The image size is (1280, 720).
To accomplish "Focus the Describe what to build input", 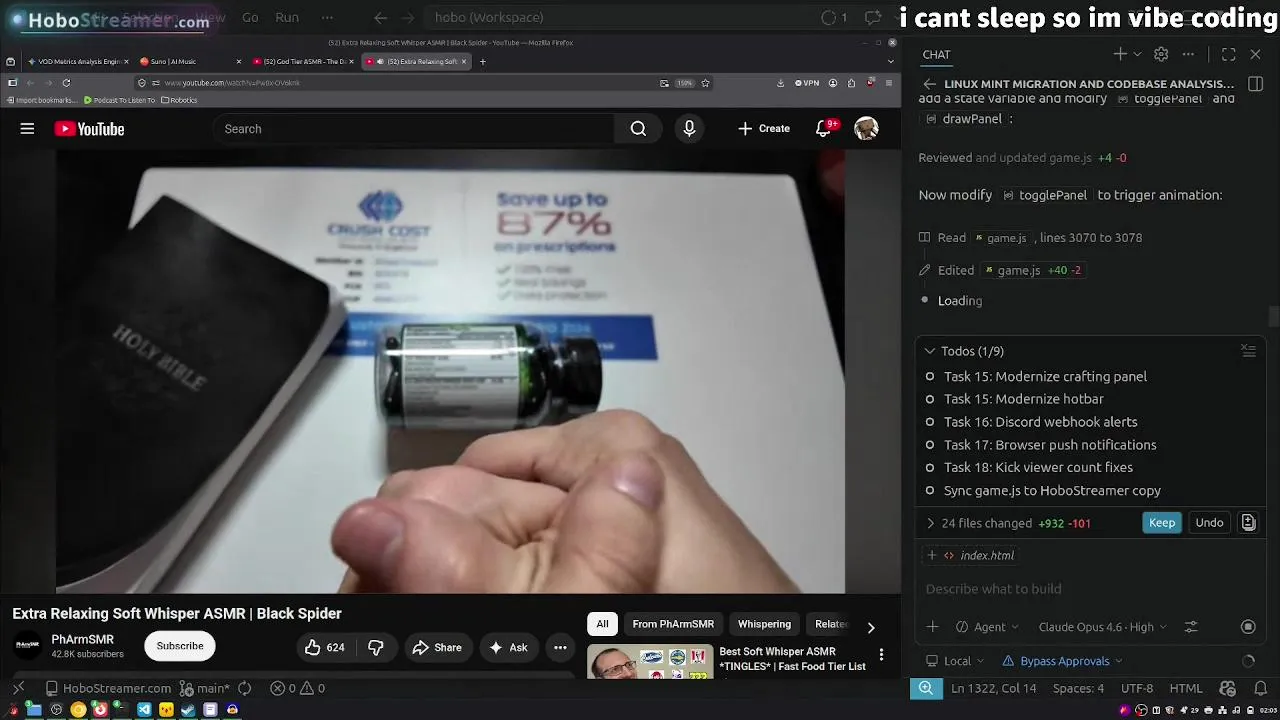I will 1090,589.
